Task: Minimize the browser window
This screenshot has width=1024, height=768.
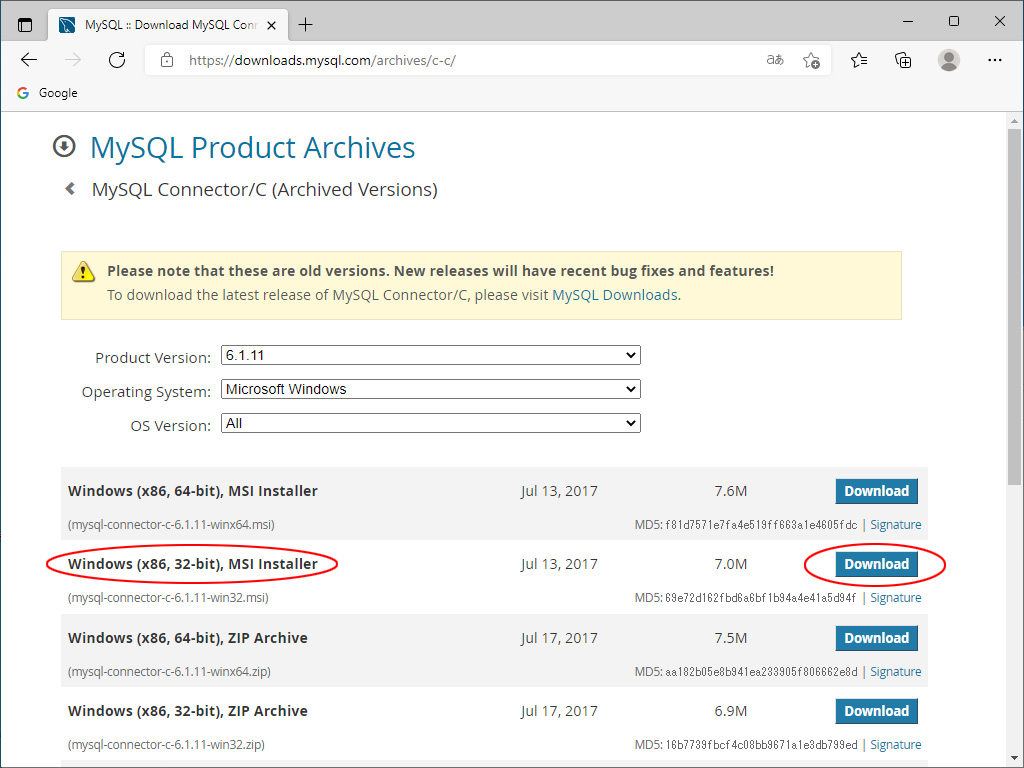Action: point(908,22)
